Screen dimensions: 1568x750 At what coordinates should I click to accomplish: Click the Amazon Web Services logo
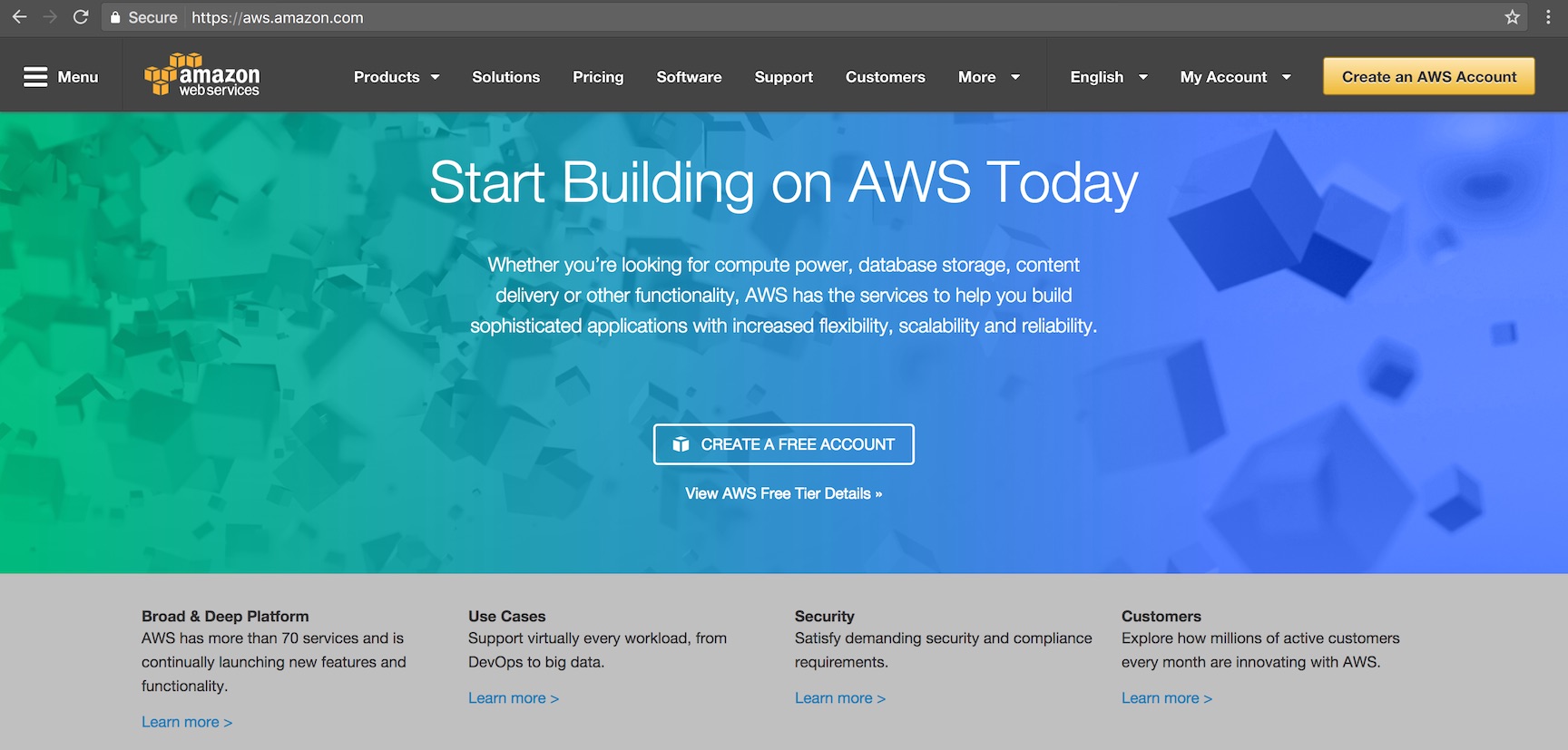[x=201, y=74]
